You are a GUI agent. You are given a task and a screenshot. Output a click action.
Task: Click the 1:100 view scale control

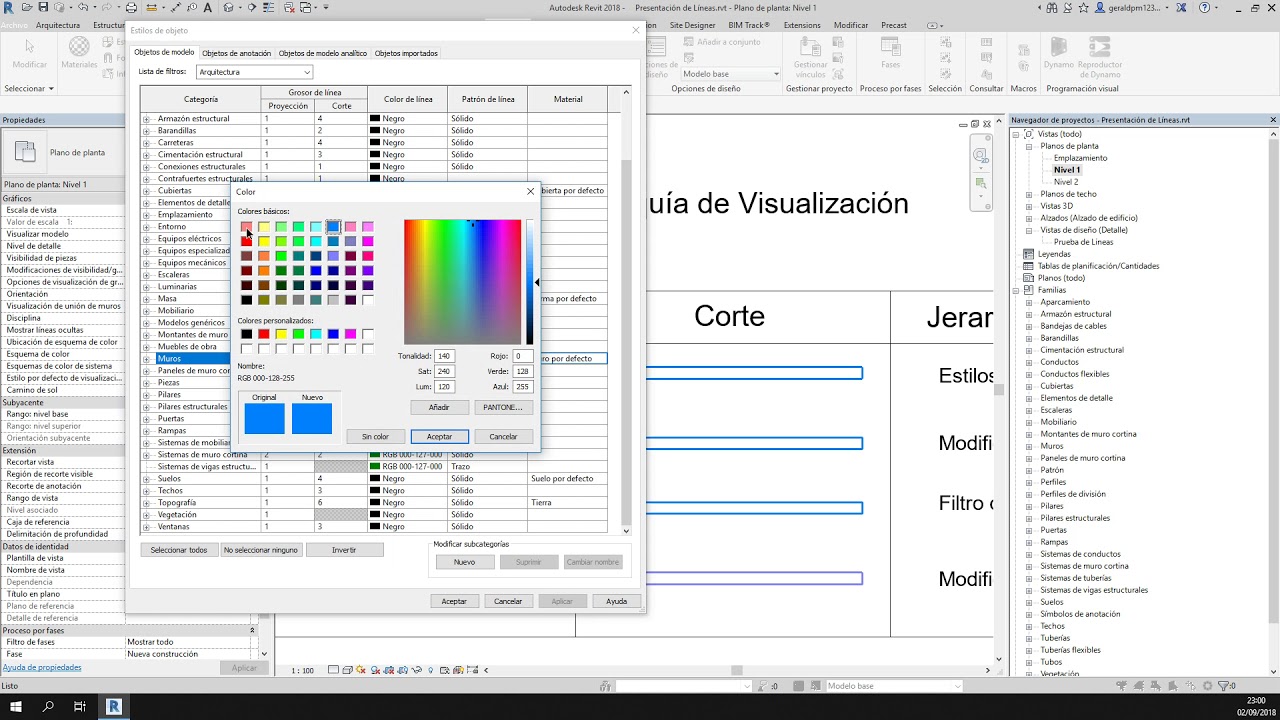click(302, 671)
